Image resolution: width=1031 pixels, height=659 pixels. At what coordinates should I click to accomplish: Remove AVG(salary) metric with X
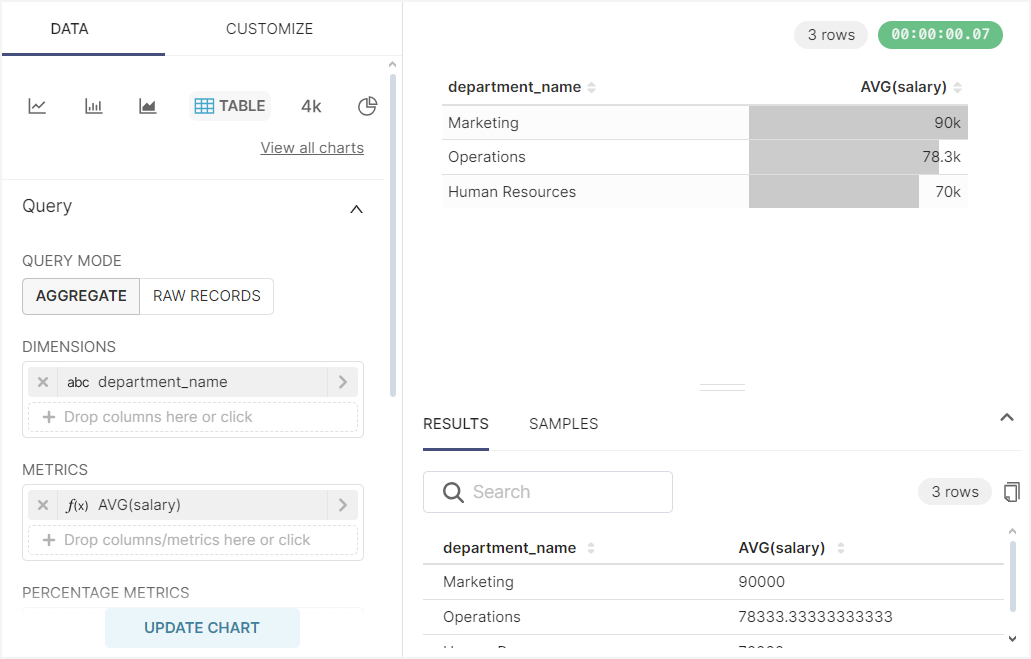click(x=43, y=505)
